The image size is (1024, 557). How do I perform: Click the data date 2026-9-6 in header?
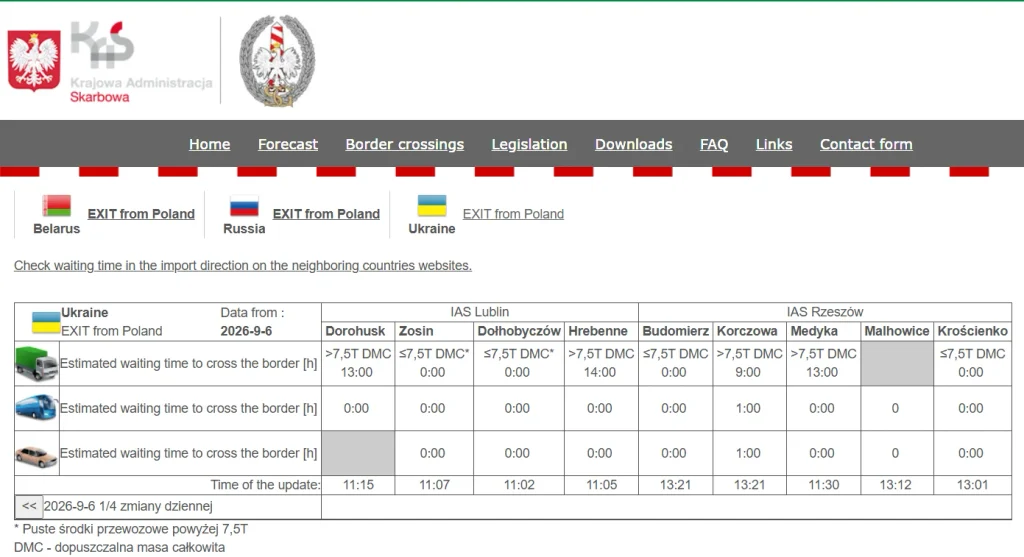point(246,331)
